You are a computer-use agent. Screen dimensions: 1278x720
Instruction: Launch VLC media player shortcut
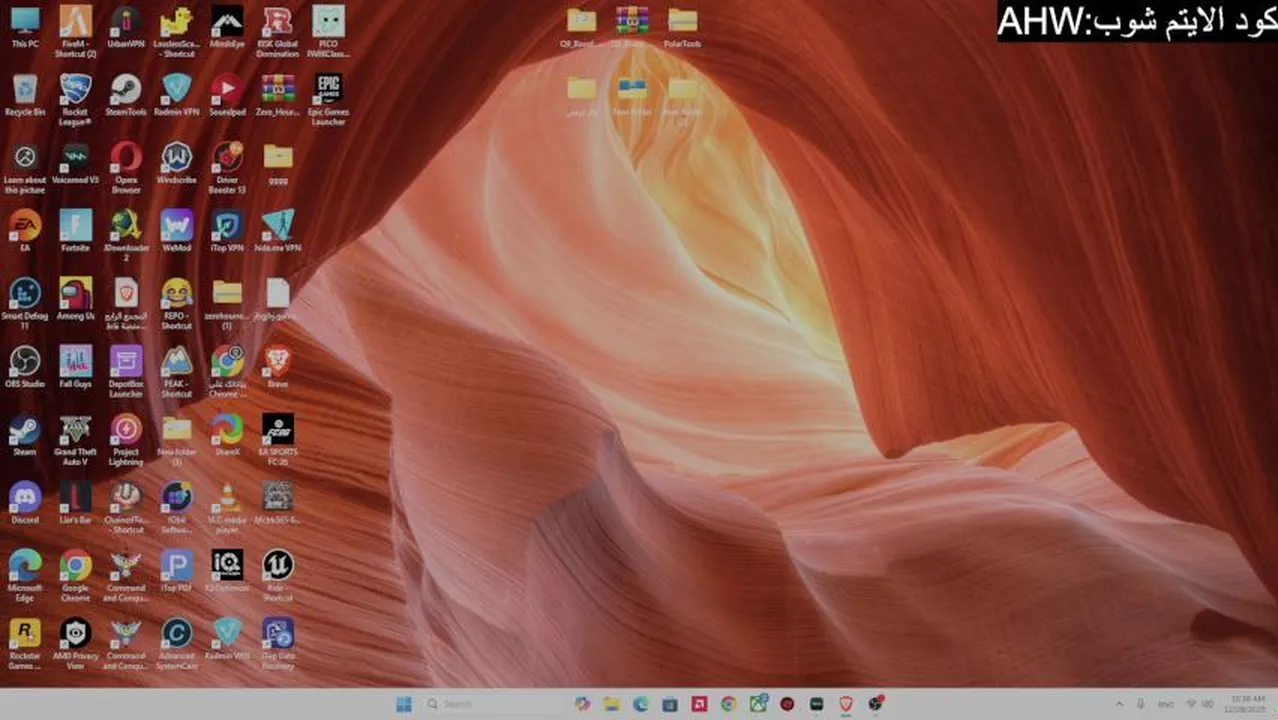tap(227, 507)
